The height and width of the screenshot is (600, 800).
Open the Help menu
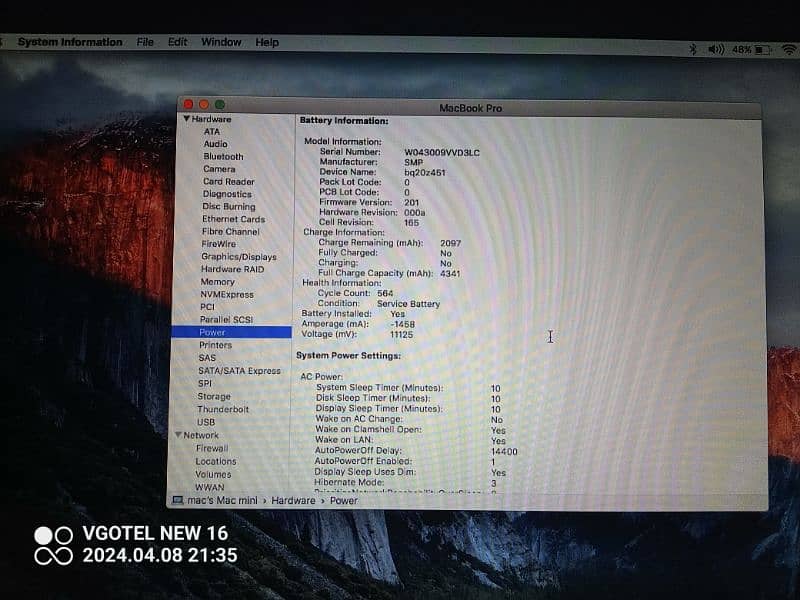click(267, 42)
